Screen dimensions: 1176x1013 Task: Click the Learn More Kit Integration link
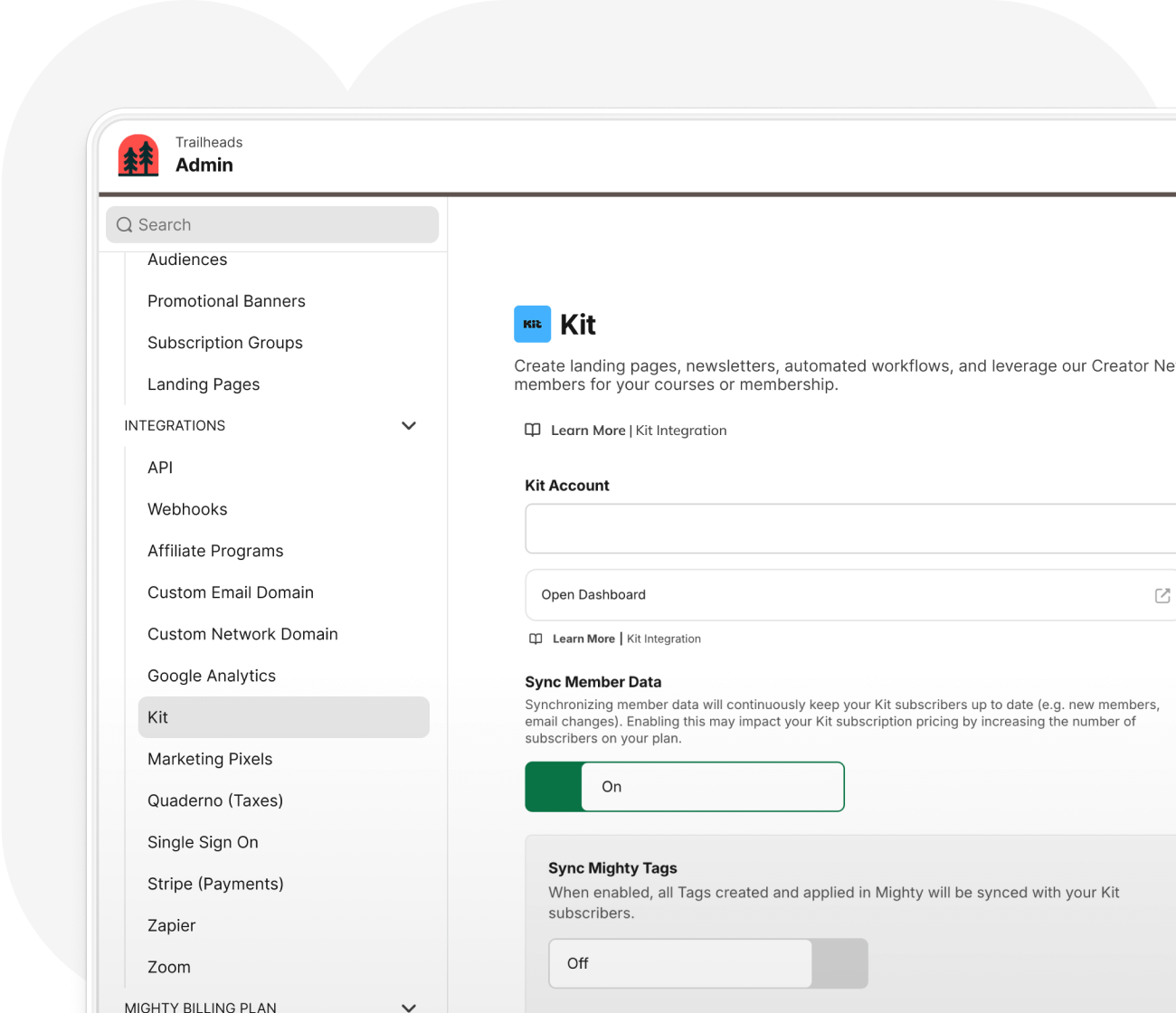pyautogui.click(x=640, y=430)
